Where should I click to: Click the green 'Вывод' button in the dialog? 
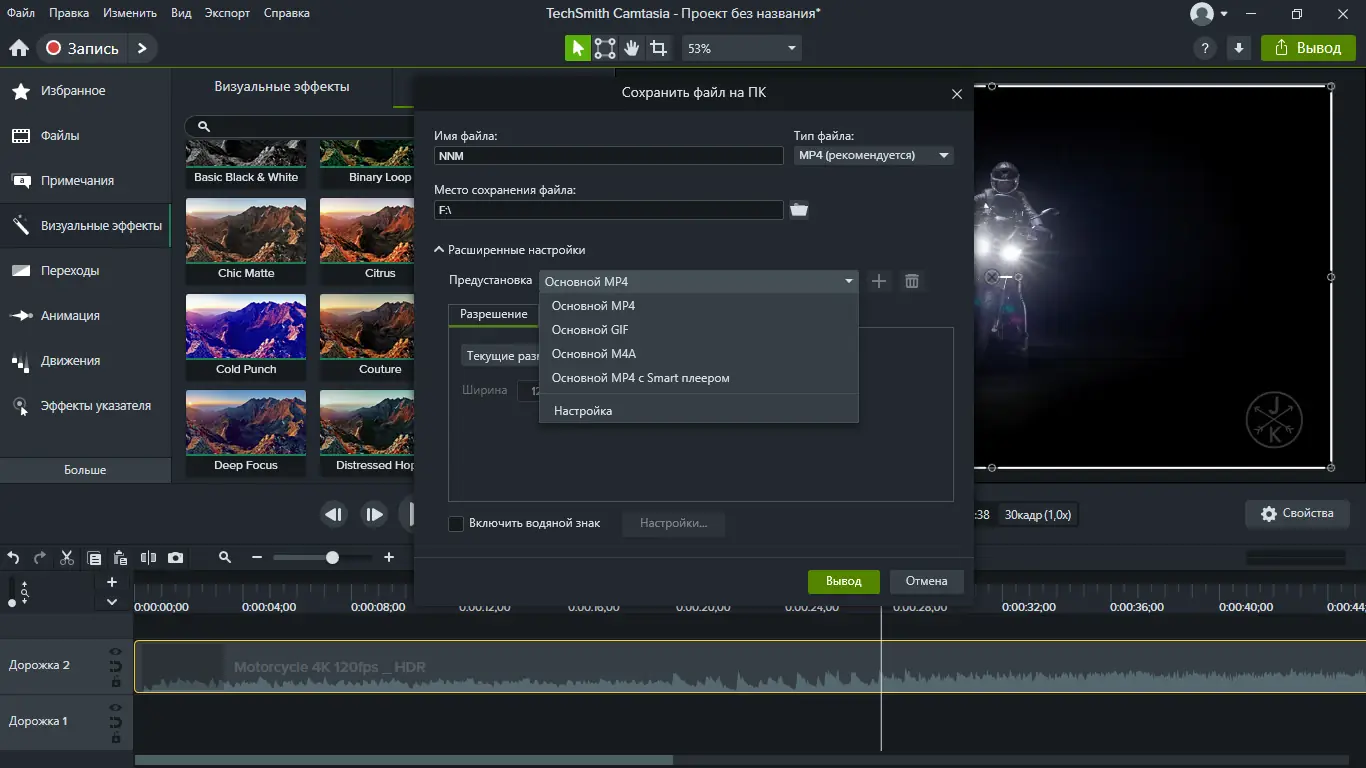tap(843, 581)
